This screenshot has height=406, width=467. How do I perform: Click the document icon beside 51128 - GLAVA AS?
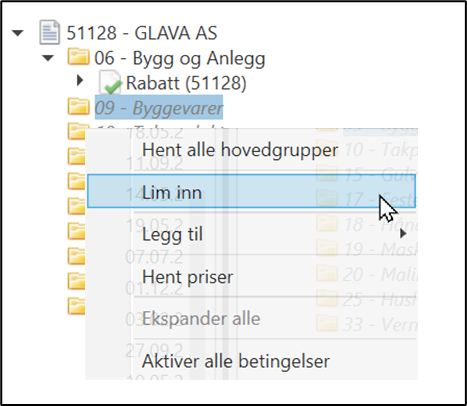(50, 32)
